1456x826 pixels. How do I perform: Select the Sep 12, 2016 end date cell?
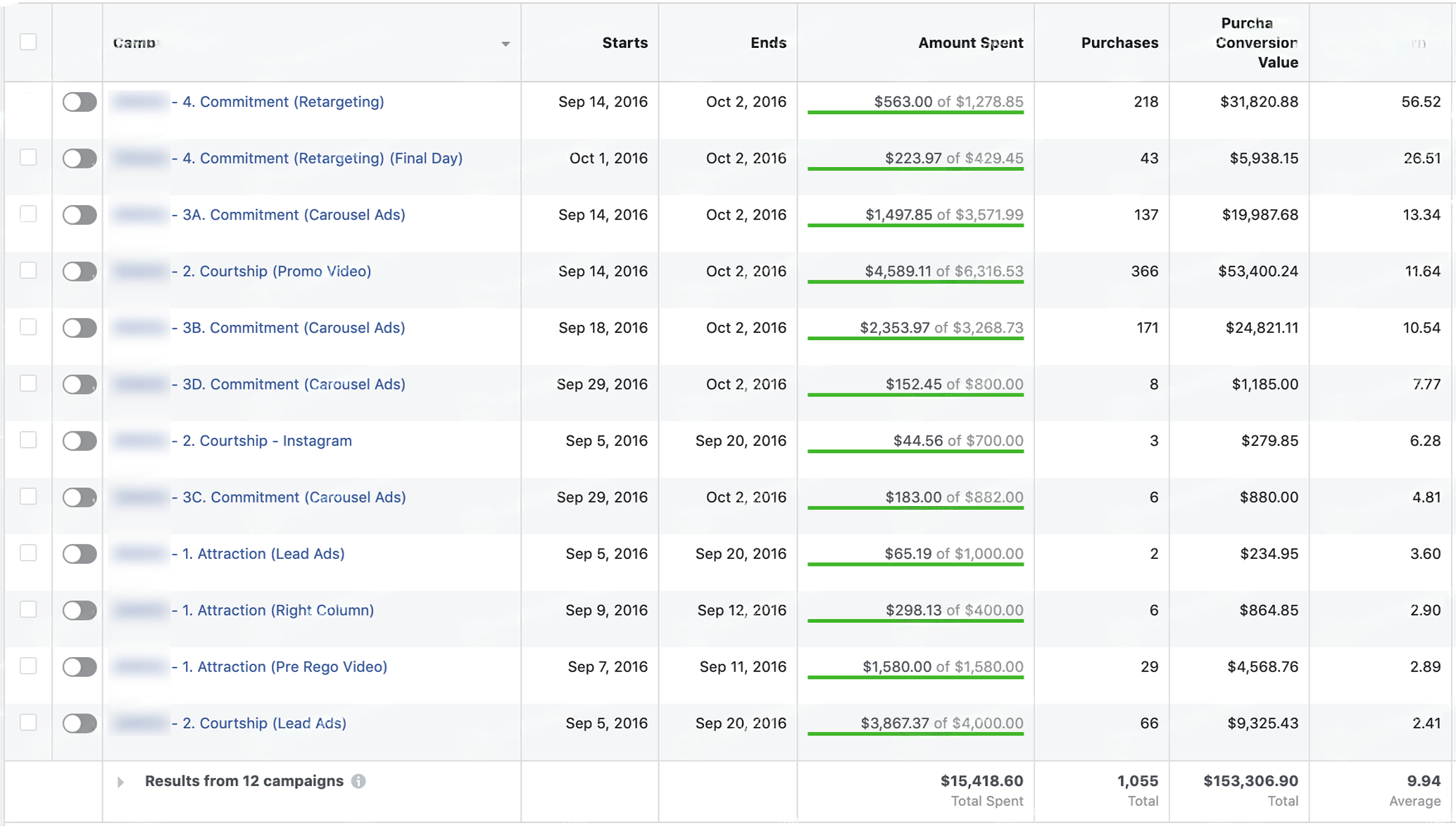(742, 610)
